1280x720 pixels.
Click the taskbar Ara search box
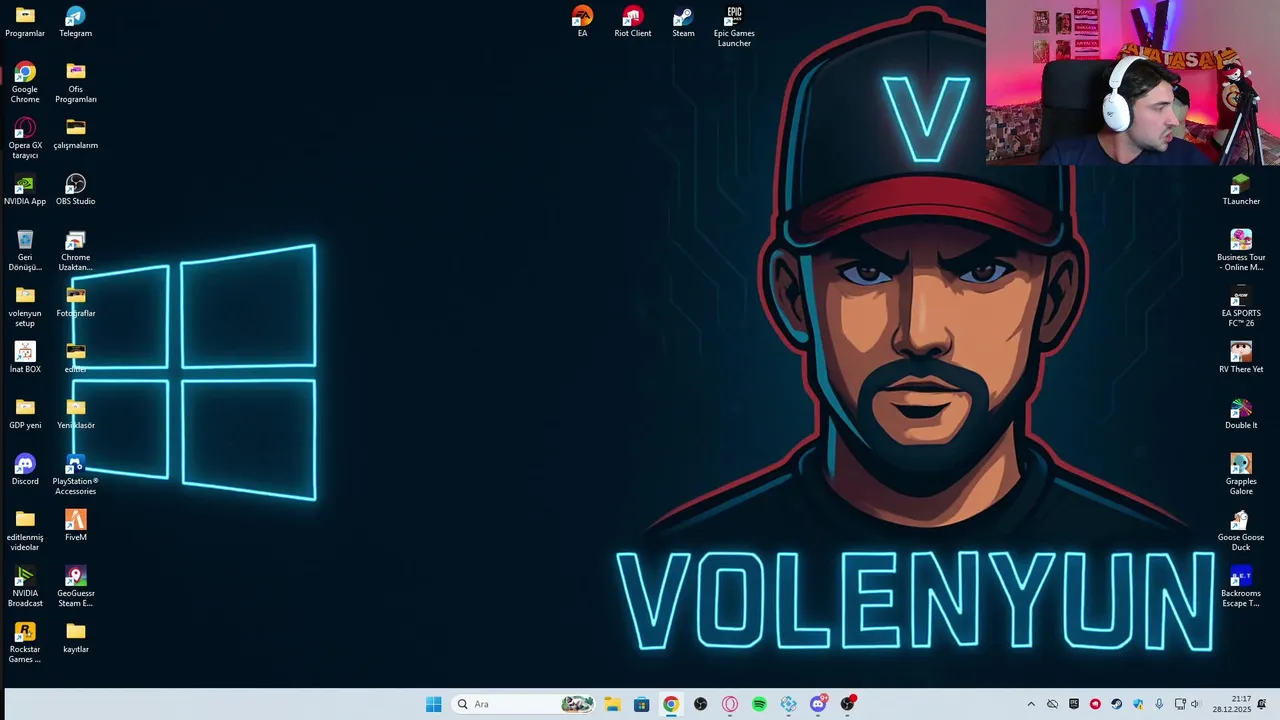pyautogui.click(x=523, y=704)
